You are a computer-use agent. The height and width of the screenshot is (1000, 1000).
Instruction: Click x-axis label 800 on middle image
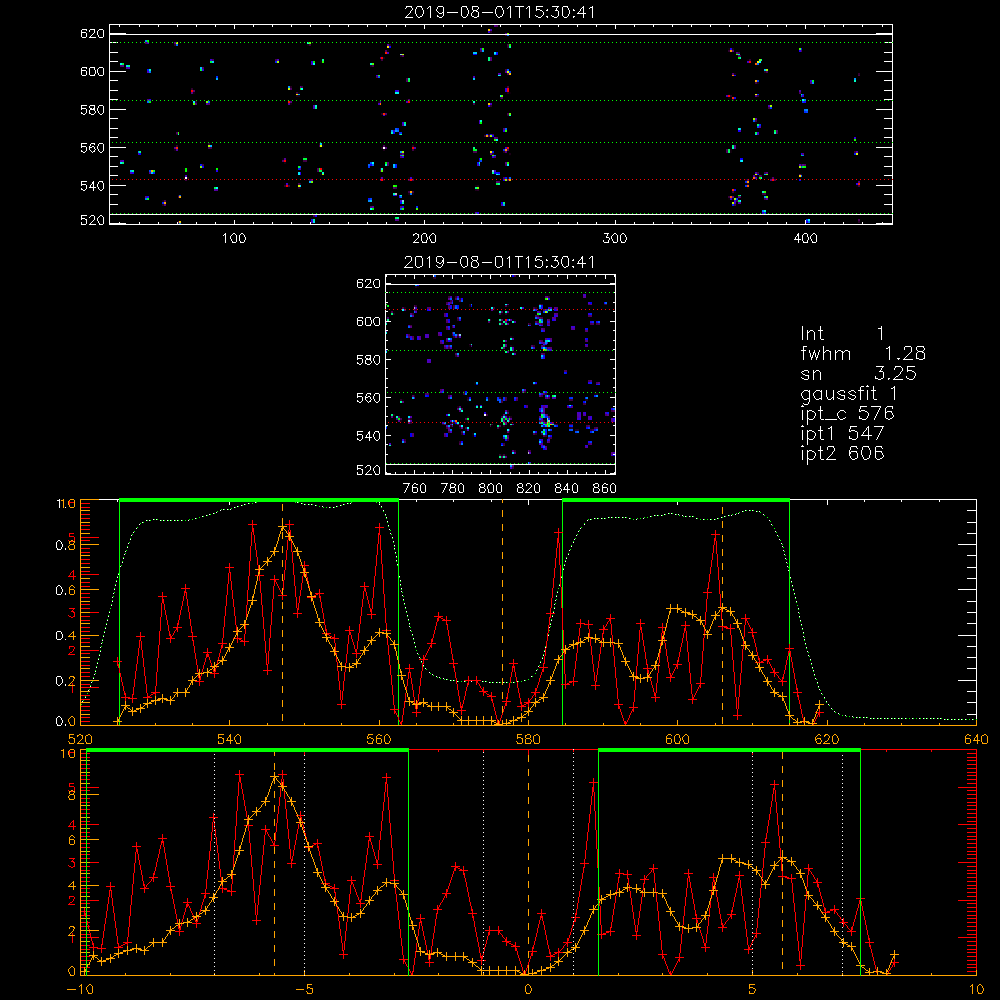[490, 489]
